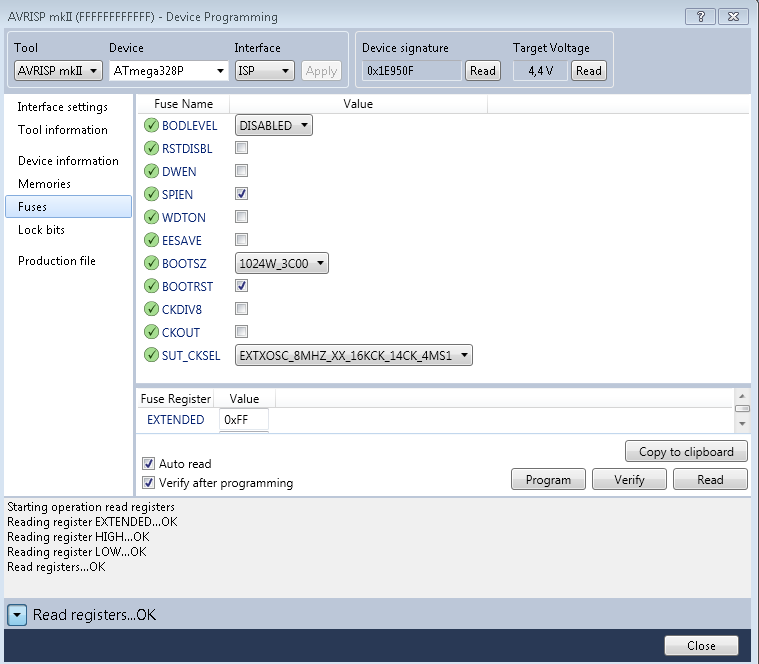759x664 pixels.
Task: Read the target voltage
Action: (x=589, y=71)
